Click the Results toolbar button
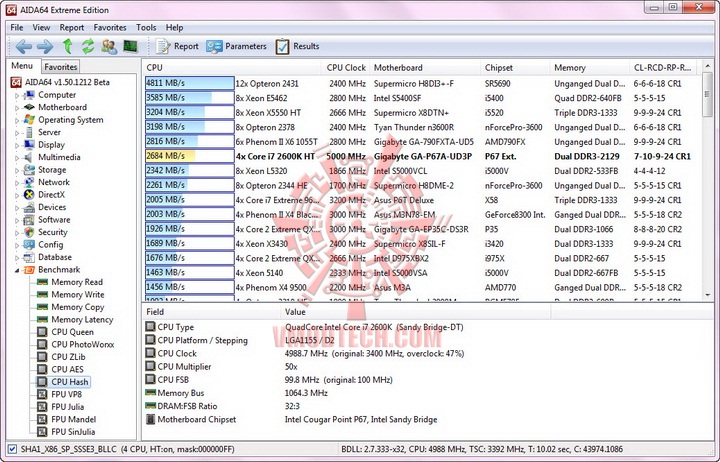 coord(298,46)
